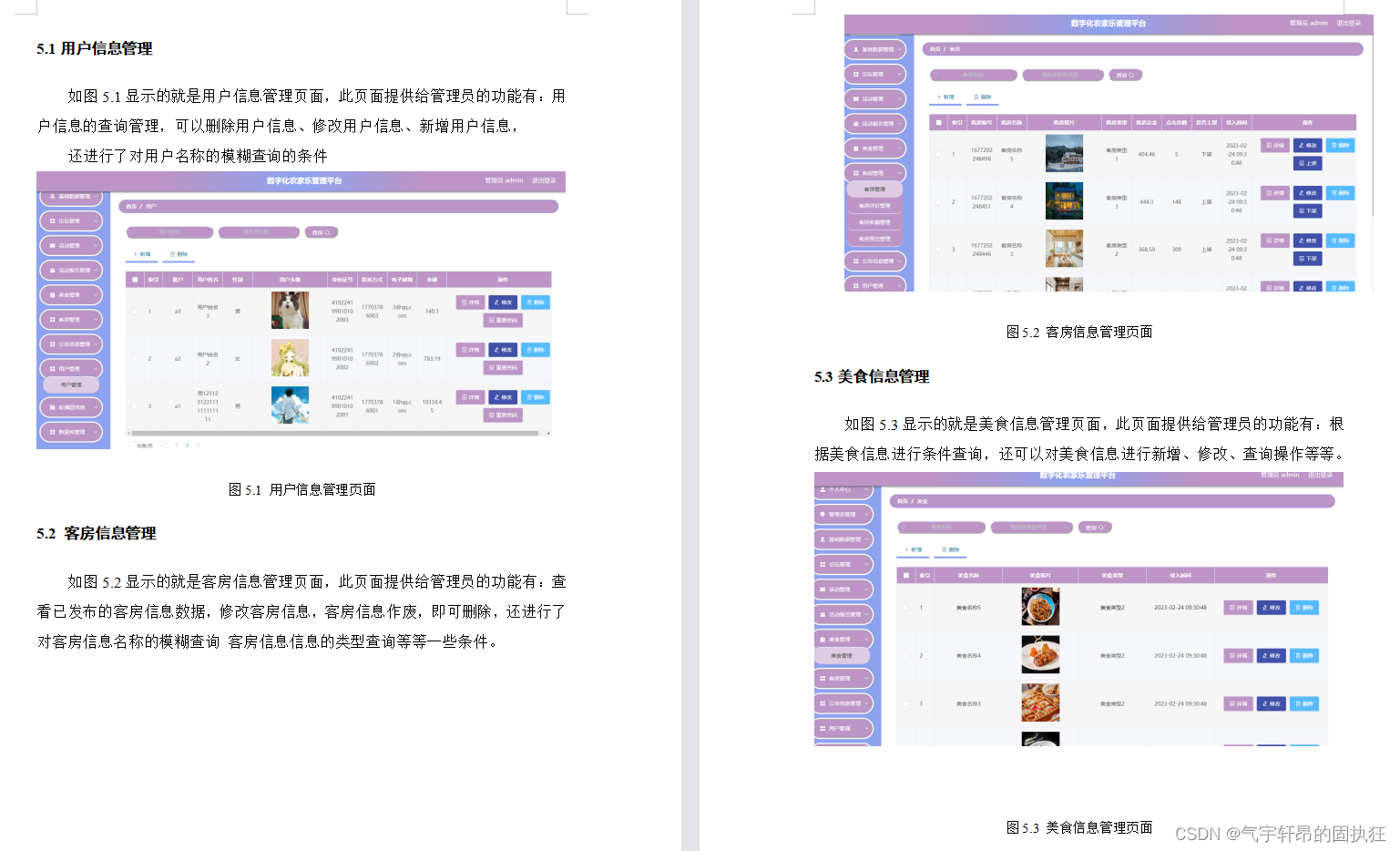This screenshot has width=1400, height=851.
Task: Open 请选择客房类型 dropdown on room page figure
Action: 1063,75
